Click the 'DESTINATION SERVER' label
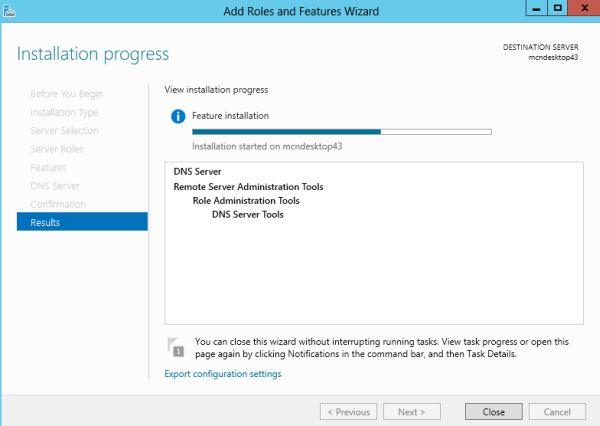Image resolution: width=600 pixels, height=426 pixels. click(x=541, y=47)
